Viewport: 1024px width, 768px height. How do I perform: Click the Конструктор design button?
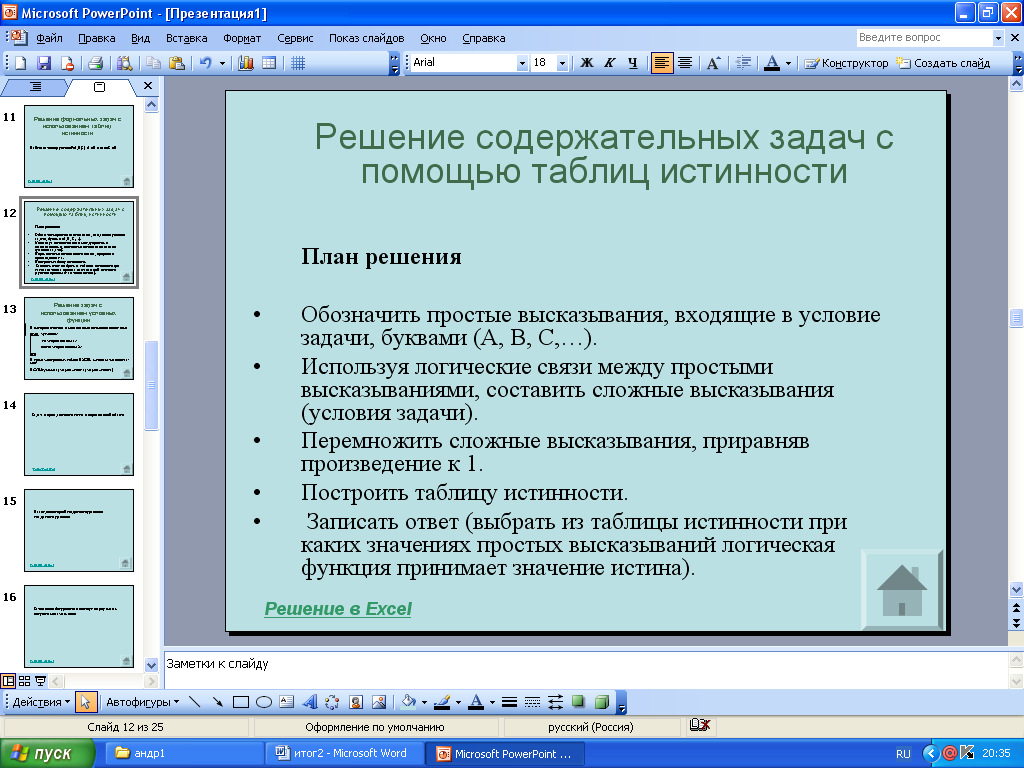point(846,63)
